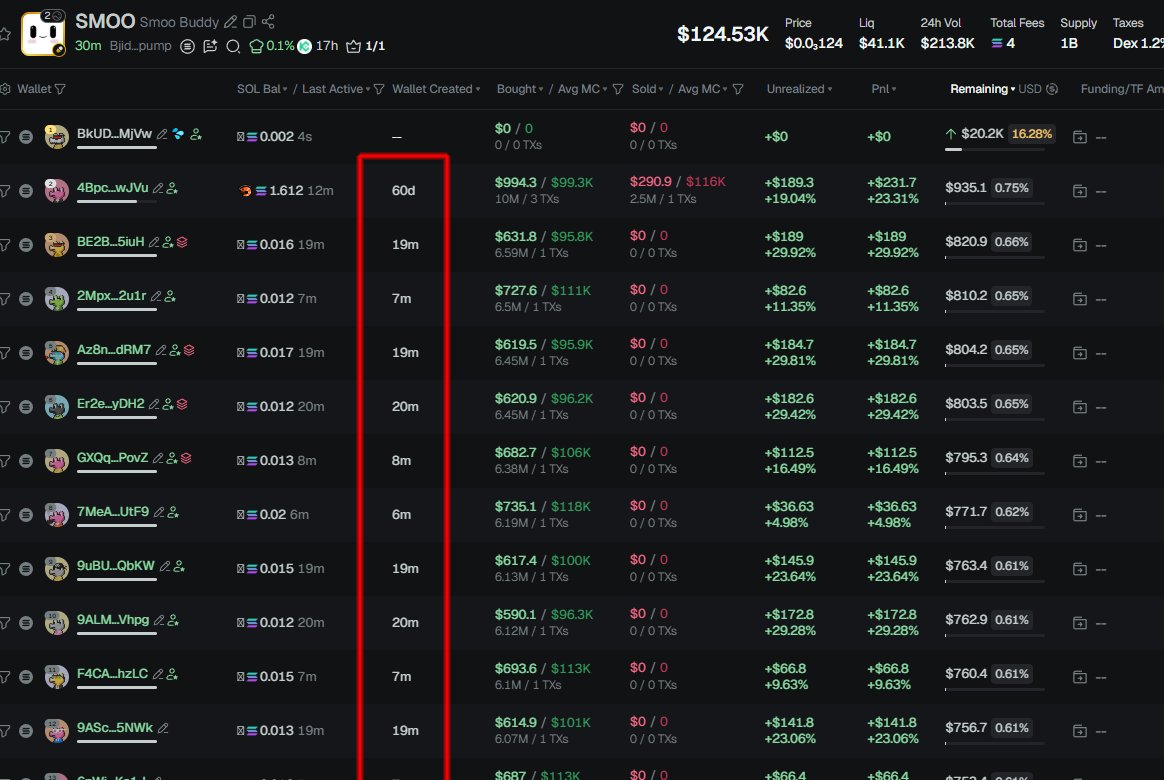
Task: Click the track-wallet icon beside 2Mpx...2u1r
Action: tap(170, 296)
